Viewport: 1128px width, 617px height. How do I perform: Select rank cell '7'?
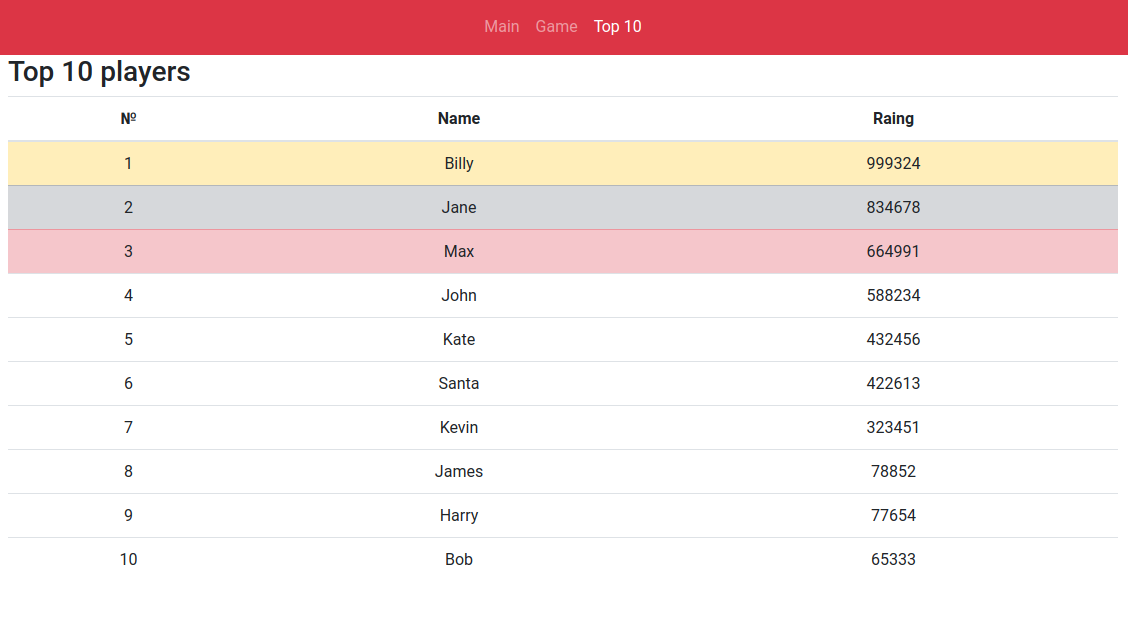pyautogui.click(x=128, y=427)
